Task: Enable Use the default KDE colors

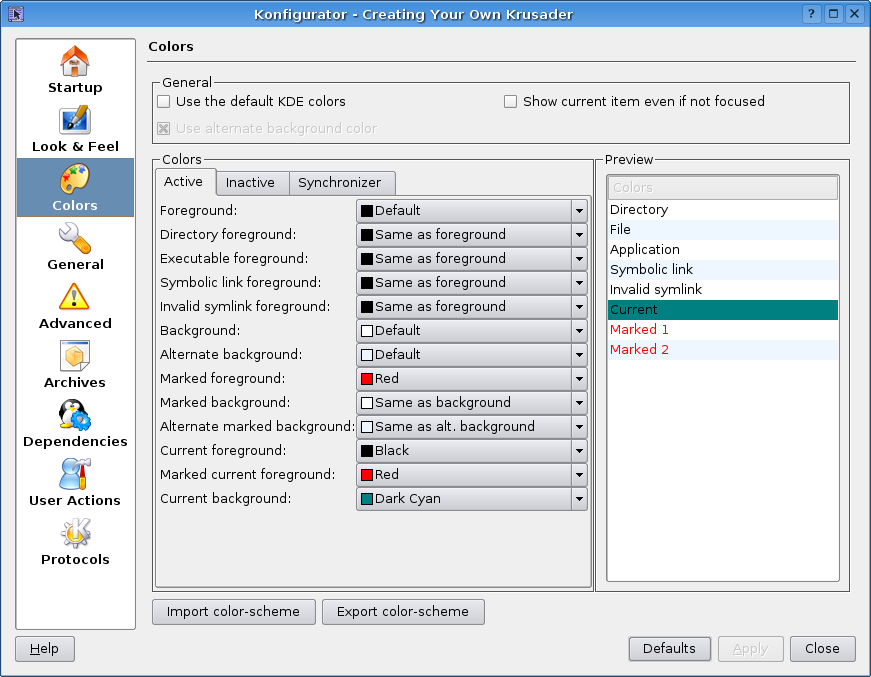Action: pos(163,102)
